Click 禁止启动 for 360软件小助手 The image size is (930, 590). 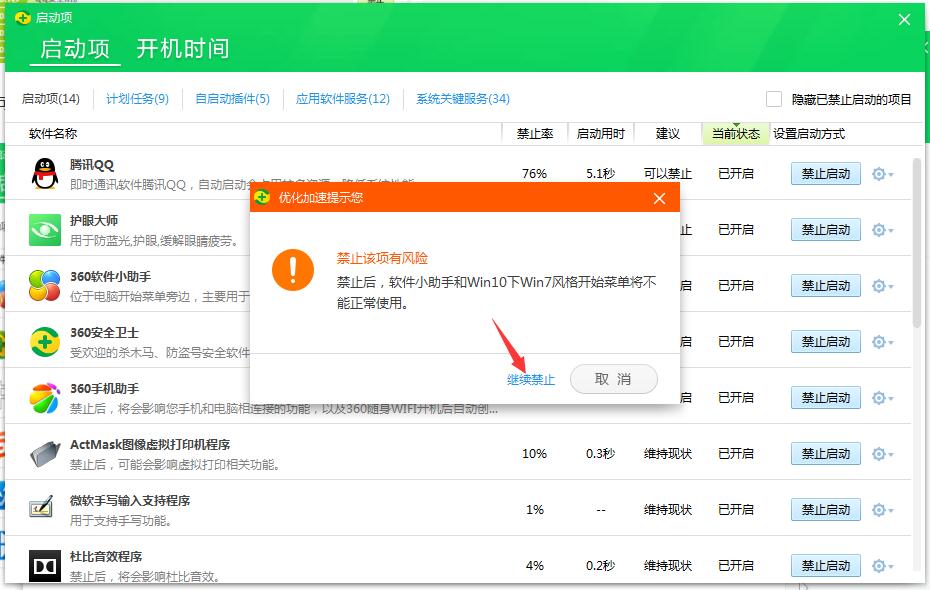[826, 286]
